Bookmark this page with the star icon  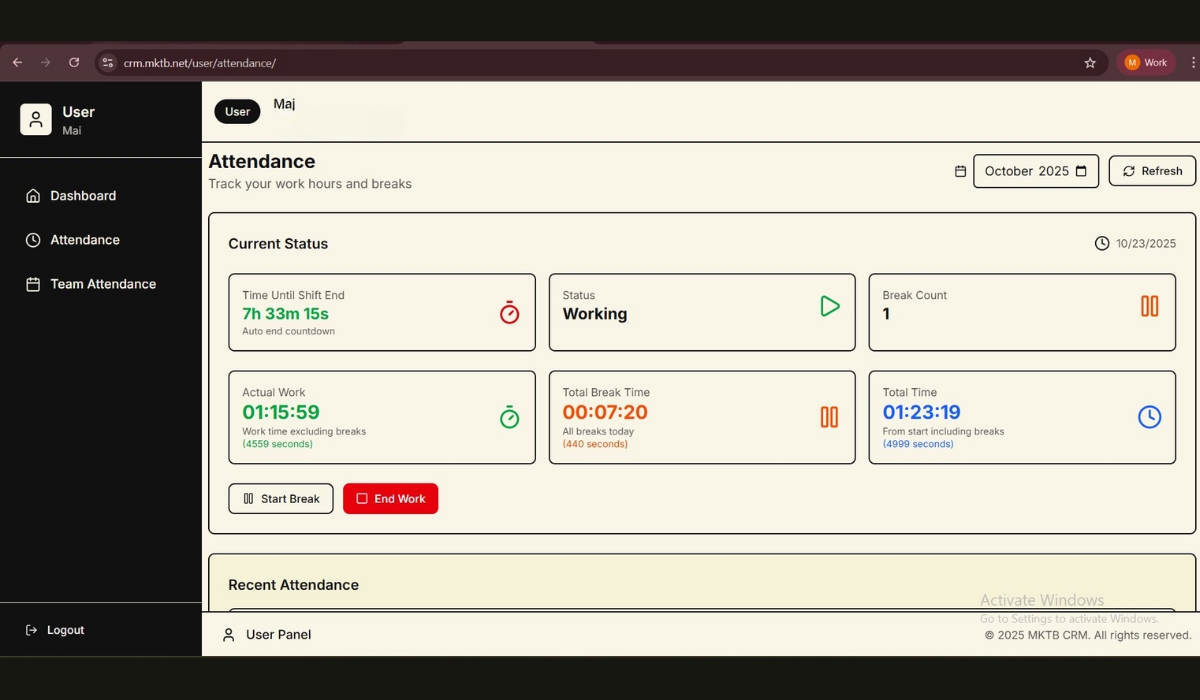(x=1090, y=63)
